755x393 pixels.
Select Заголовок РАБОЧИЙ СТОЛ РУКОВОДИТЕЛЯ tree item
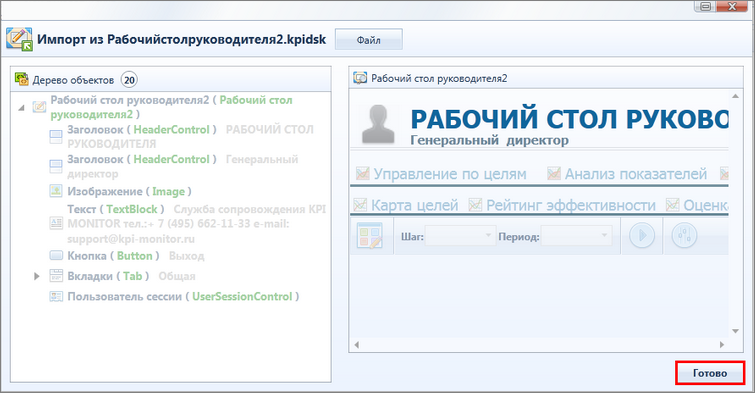190,137
